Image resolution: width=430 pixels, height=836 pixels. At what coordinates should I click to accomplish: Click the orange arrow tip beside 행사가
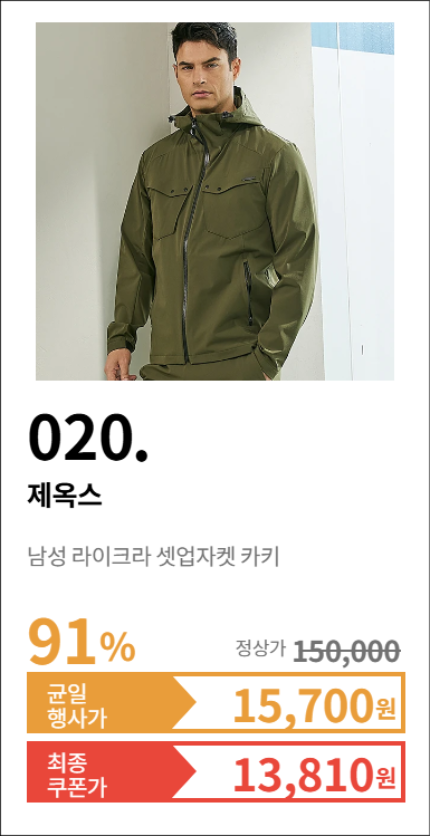(x=184, y=703)
